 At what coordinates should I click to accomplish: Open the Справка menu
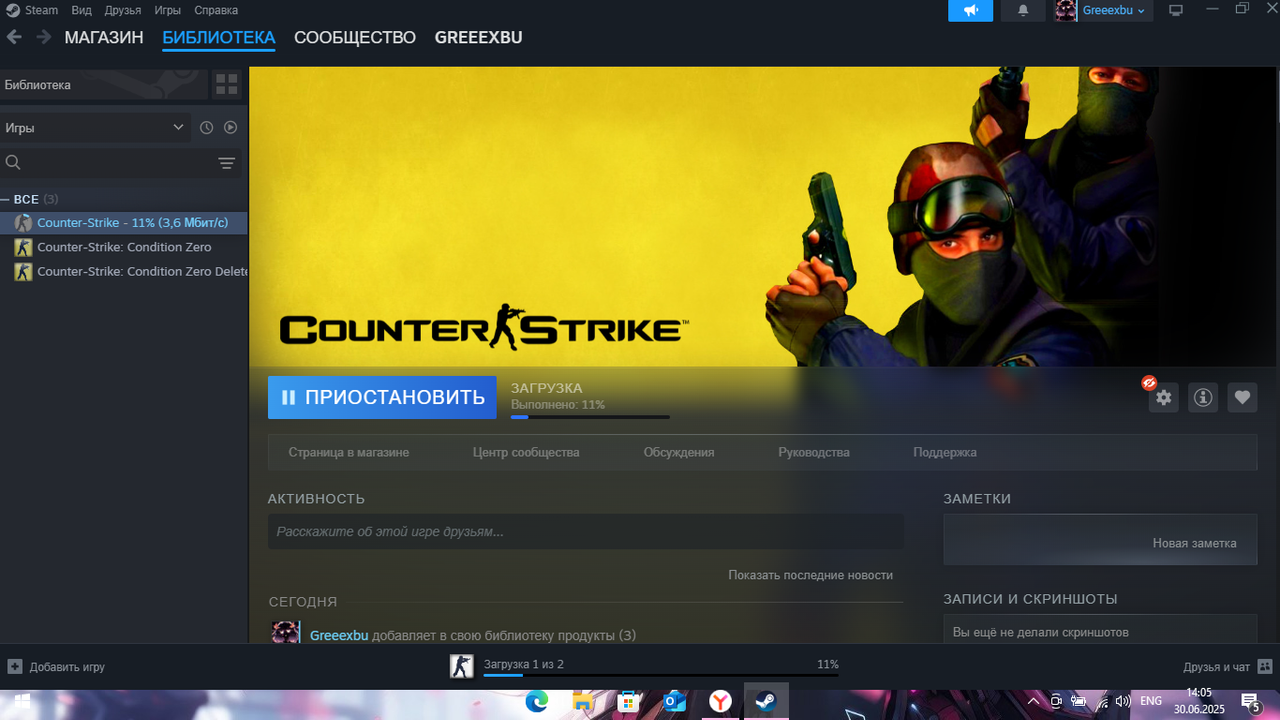point(216,10)
